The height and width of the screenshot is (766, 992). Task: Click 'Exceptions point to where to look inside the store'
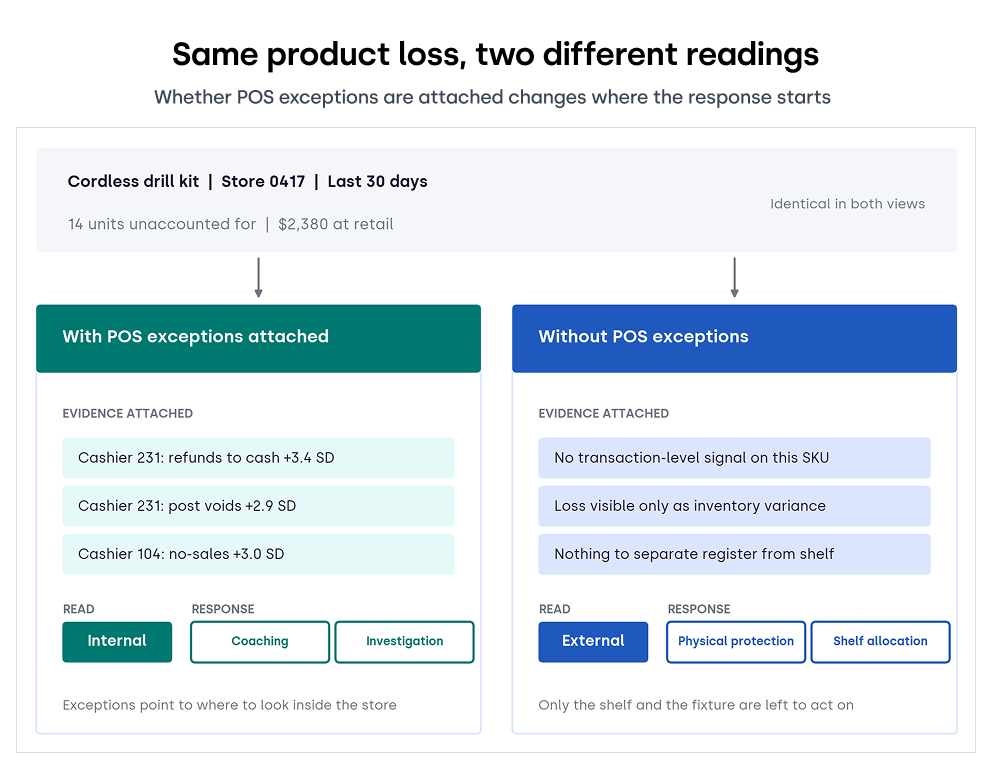(230, 705)
